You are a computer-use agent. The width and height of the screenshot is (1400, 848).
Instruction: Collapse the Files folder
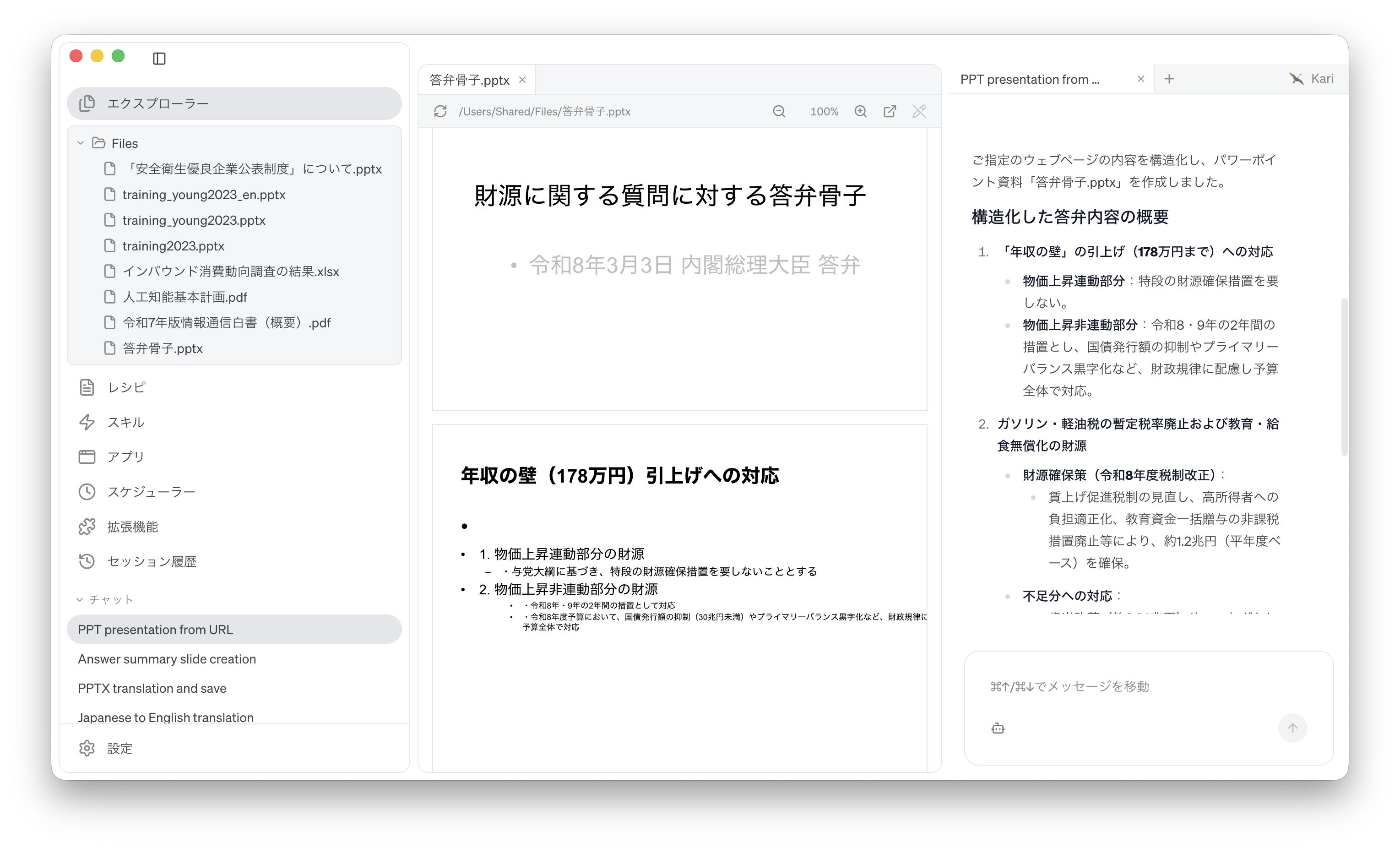tap(81, 143)
